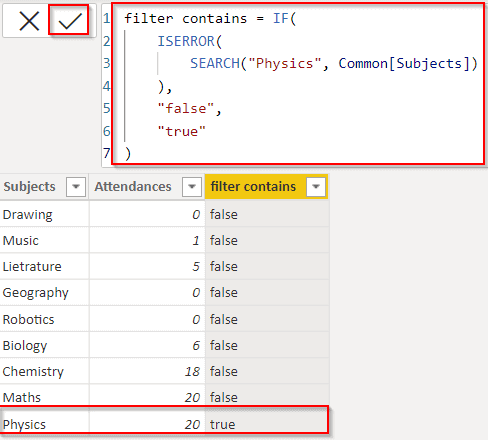Select the Biology subject cell
Viewport: 488px width, 440px height.
tap(44, 345)
